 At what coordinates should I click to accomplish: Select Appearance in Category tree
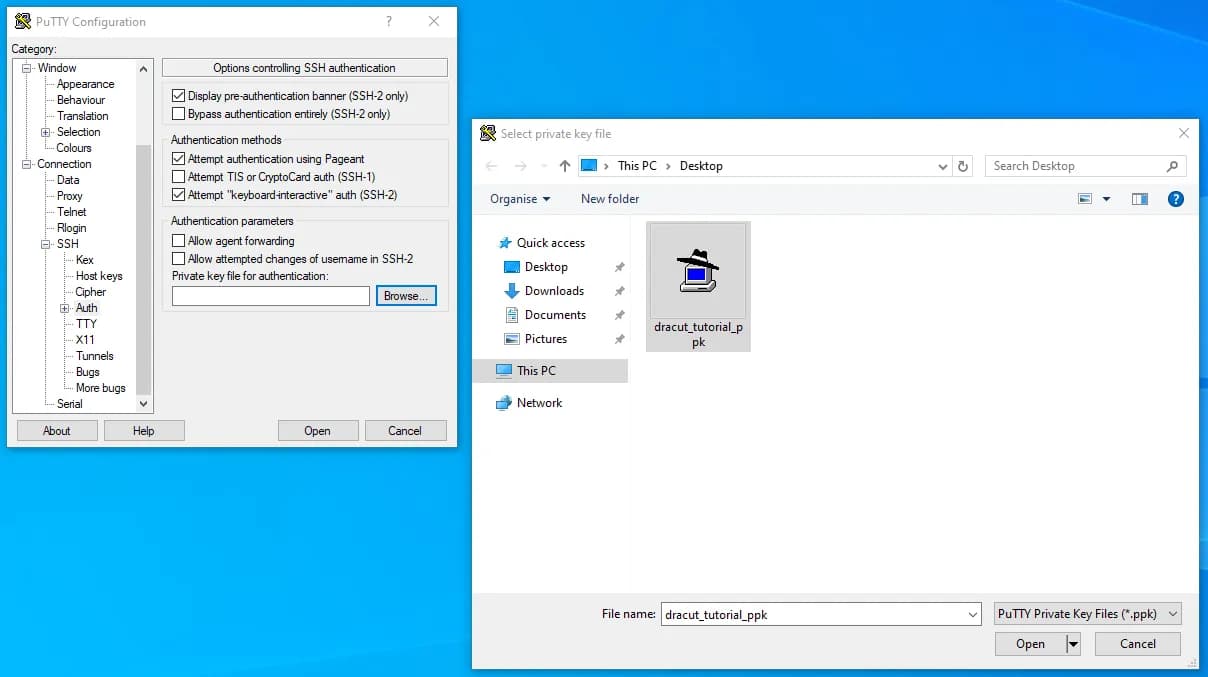[85, 84]
